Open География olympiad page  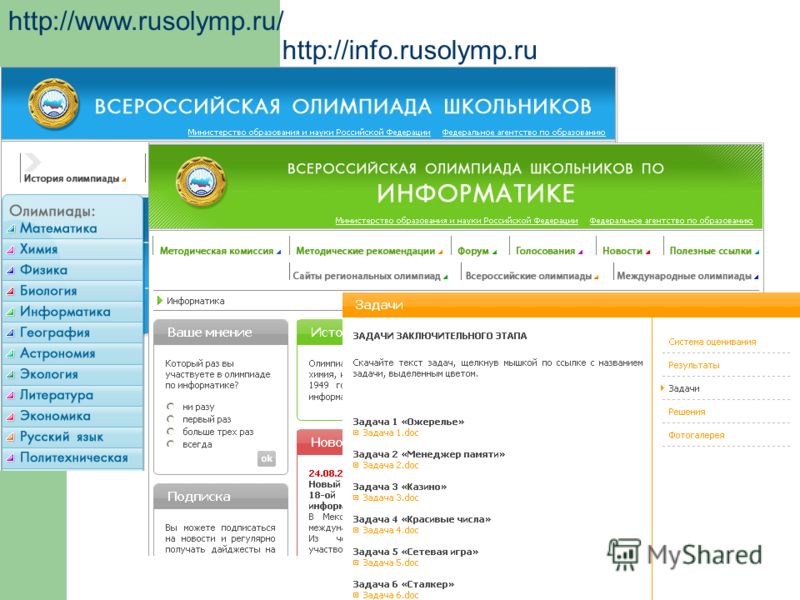[55, 333]
